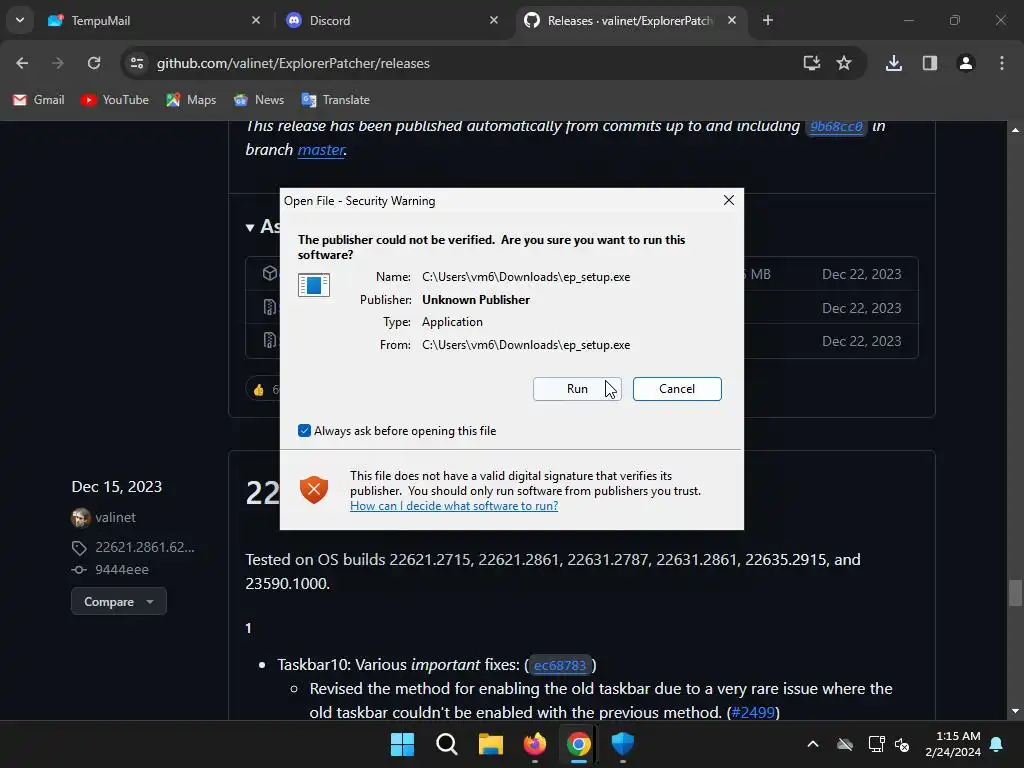Image resolution: width=1024 pixels, height=768 pixels.
Task: Open YouTube bookmark
Action: tap(115, 100)
